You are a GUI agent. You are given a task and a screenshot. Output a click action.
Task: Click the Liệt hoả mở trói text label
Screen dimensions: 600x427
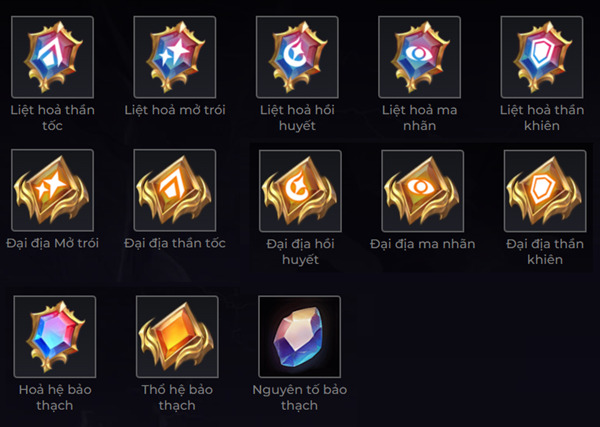click(x=175, y=110)
